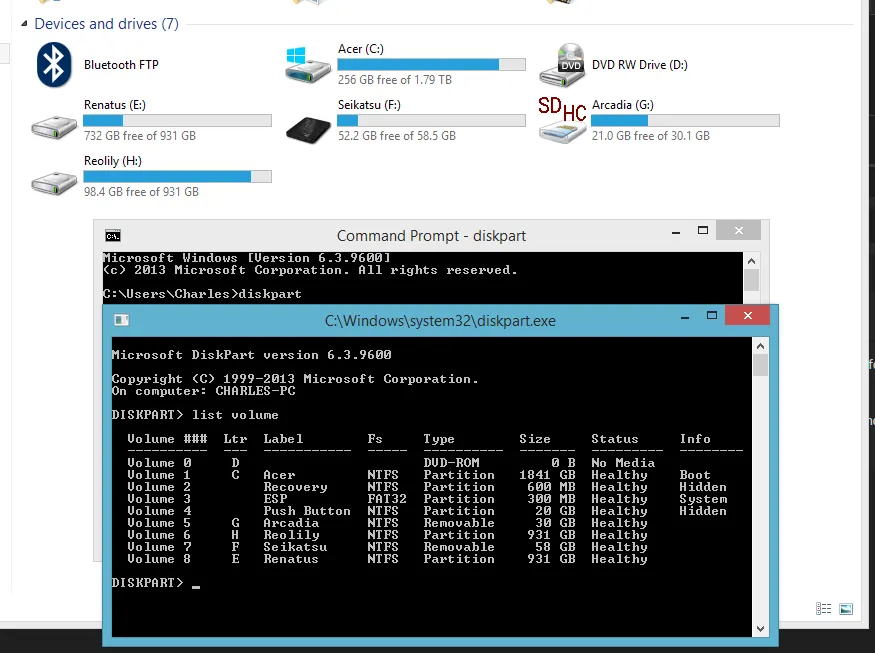875x653 pixels.
Task: Click Arcadia (G:) capacity bar
Action: coord(685,121)
